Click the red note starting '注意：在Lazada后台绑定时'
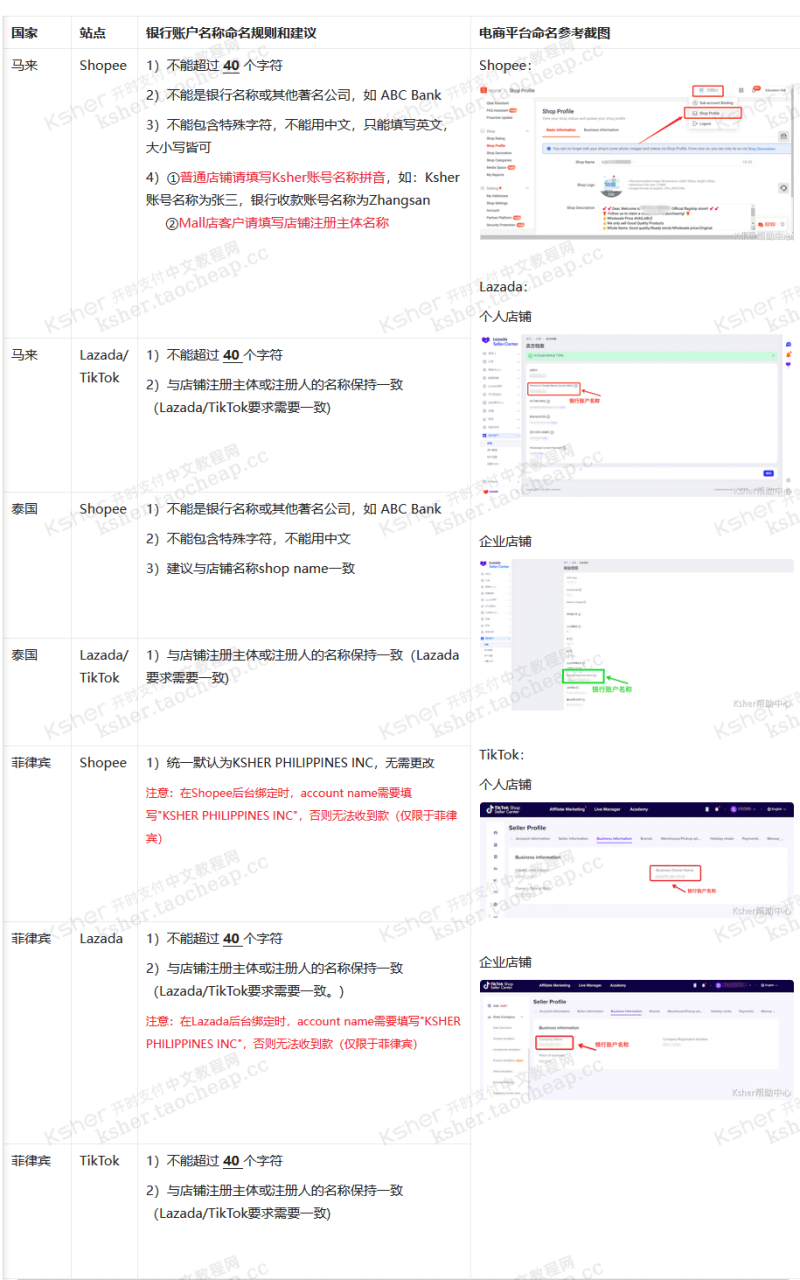 pyautogui.click(x=303, y=1032)
